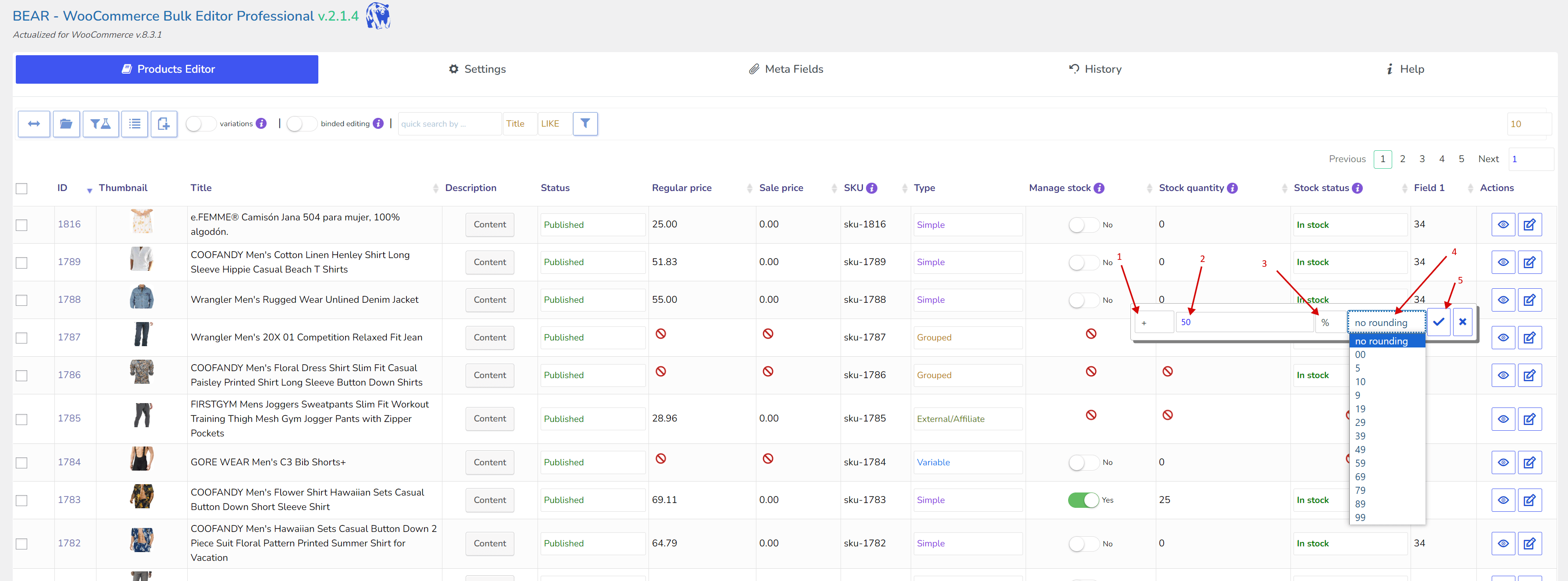Click the Stock quantity column info icon
Screen dimensions: 1568x581
(x=1232, y=188)
